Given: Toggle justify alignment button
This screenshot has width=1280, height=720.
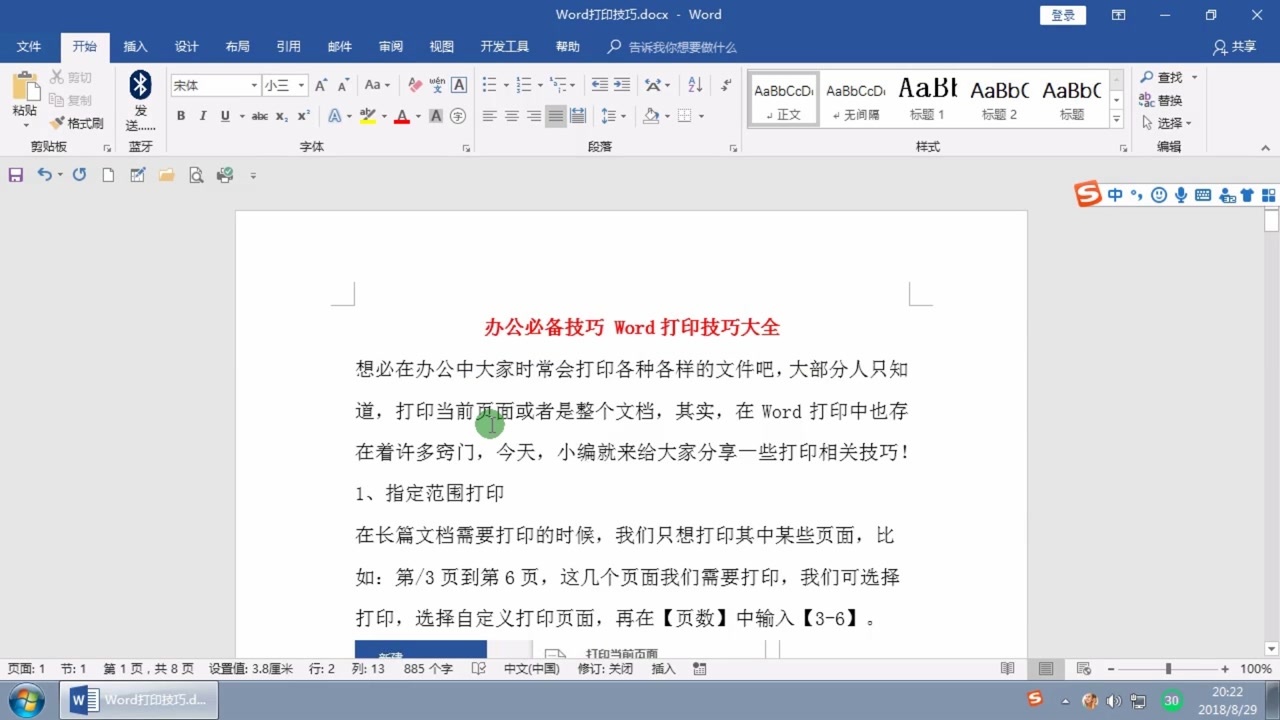Looking at the screenshot, I should pyautogui.click(x=555, y=116).
